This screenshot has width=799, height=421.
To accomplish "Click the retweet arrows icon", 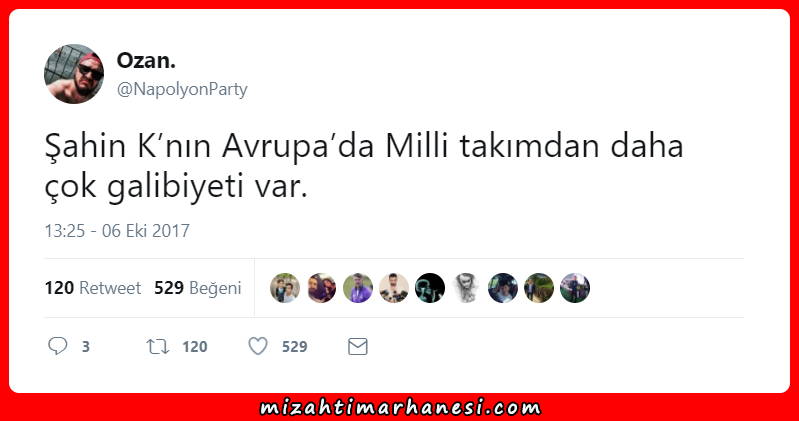I will pos(157,347).
